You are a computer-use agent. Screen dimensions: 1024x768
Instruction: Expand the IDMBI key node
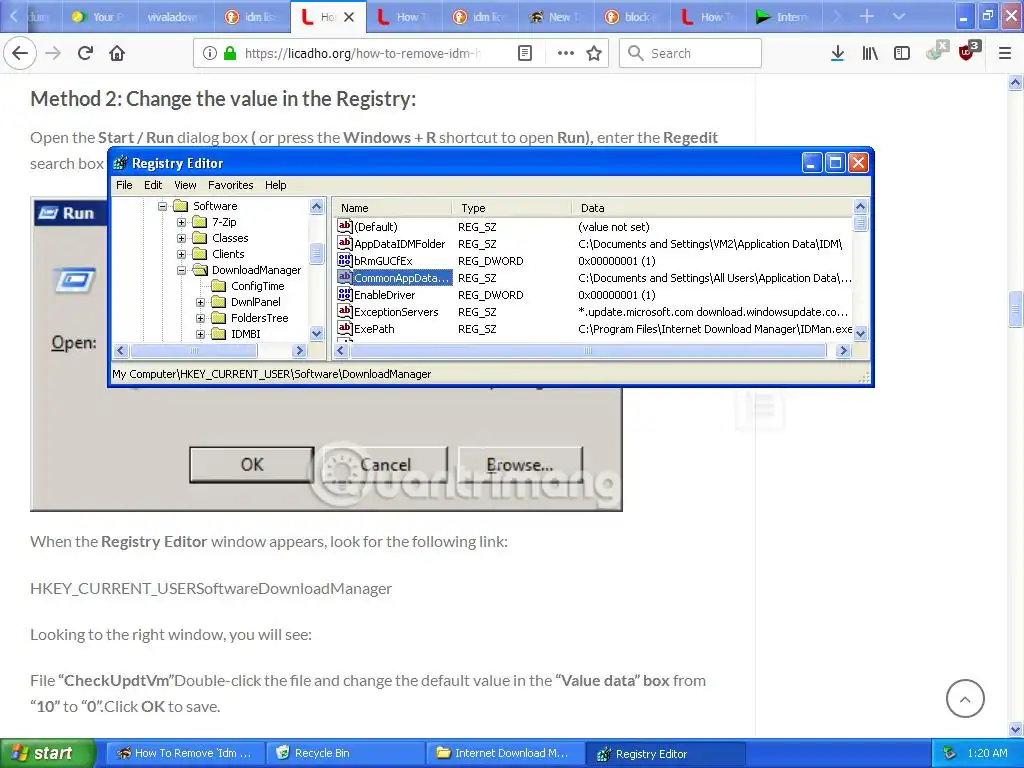[200, 334]
